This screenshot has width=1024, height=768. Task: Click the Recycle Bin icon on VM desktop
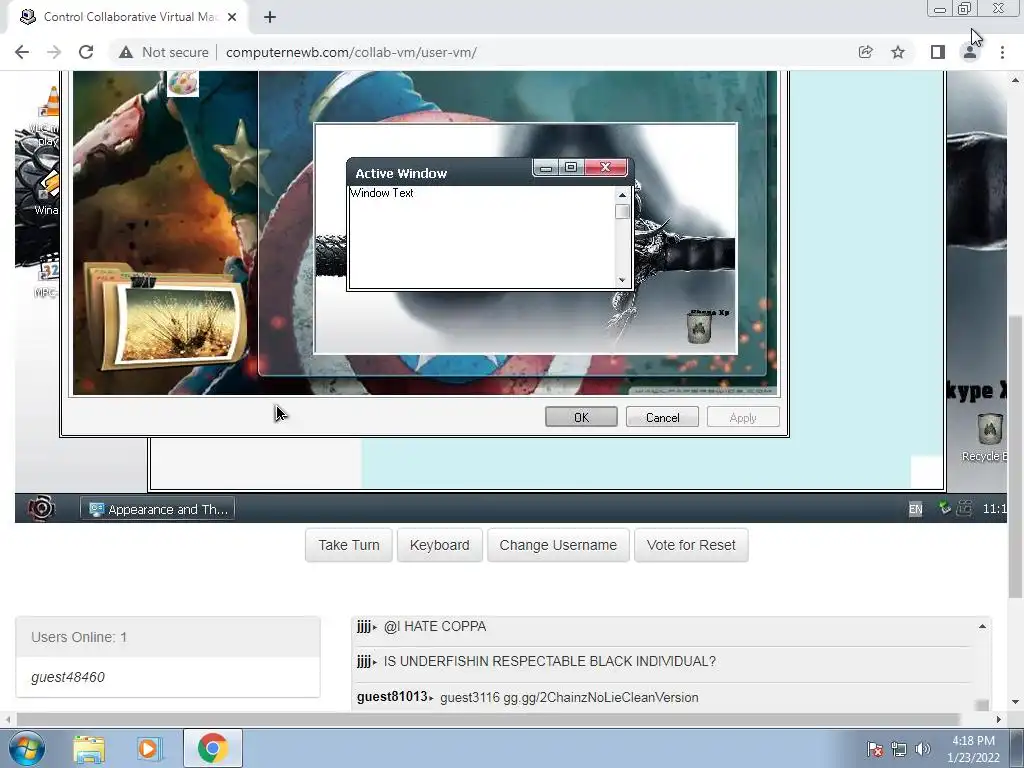tap(989, 437)
